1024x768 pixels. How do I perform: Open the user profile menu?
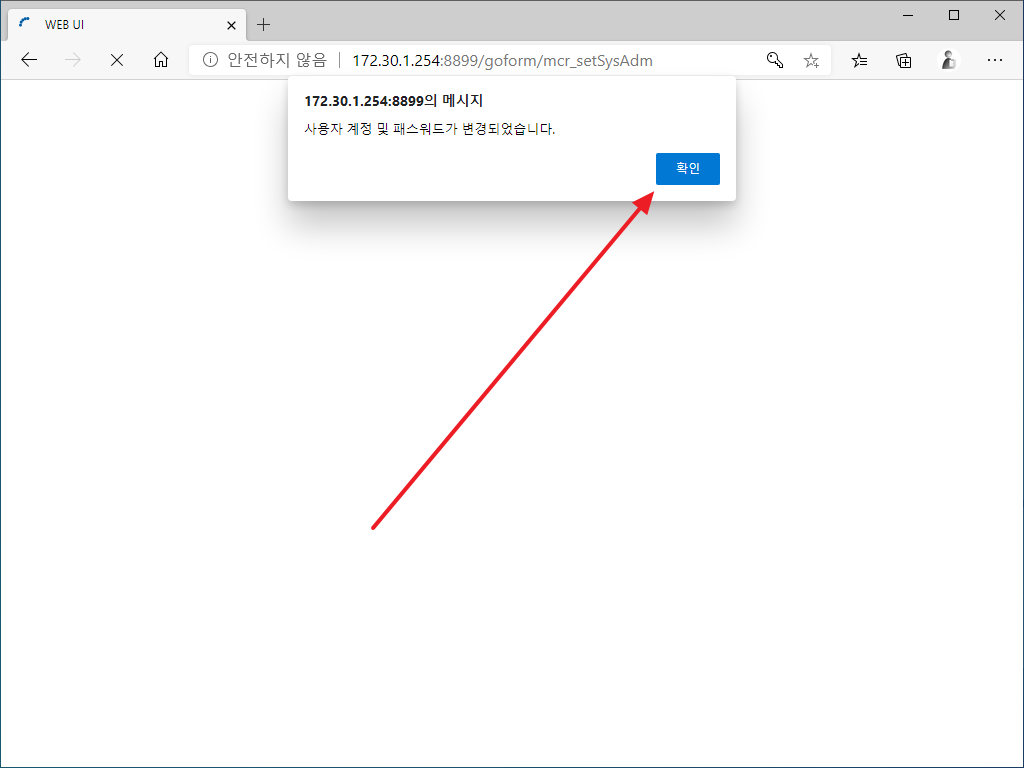click(948, 61)
